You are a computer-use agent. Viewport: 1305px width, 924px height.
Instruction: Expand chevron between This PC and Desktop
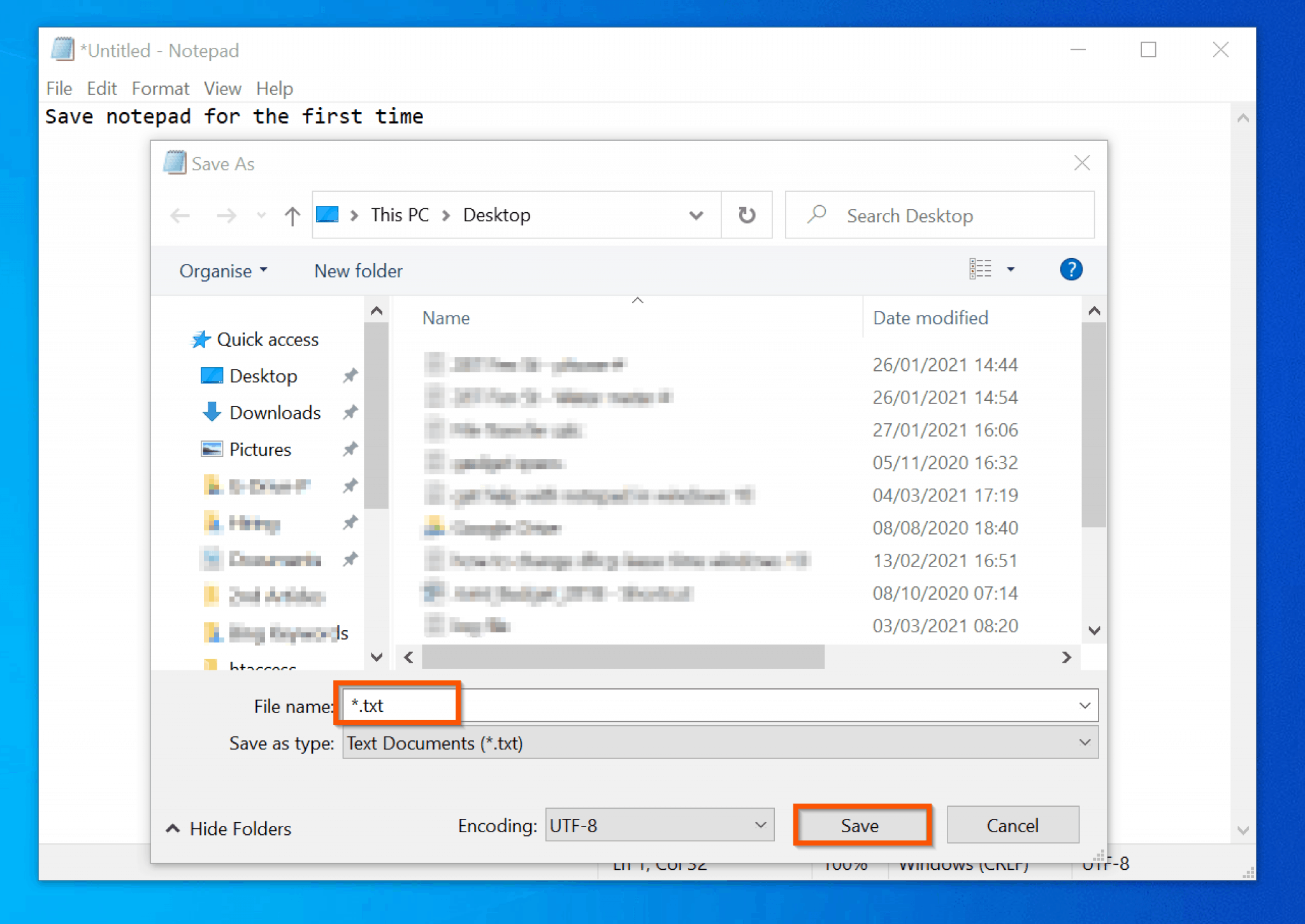click(446, 216)
